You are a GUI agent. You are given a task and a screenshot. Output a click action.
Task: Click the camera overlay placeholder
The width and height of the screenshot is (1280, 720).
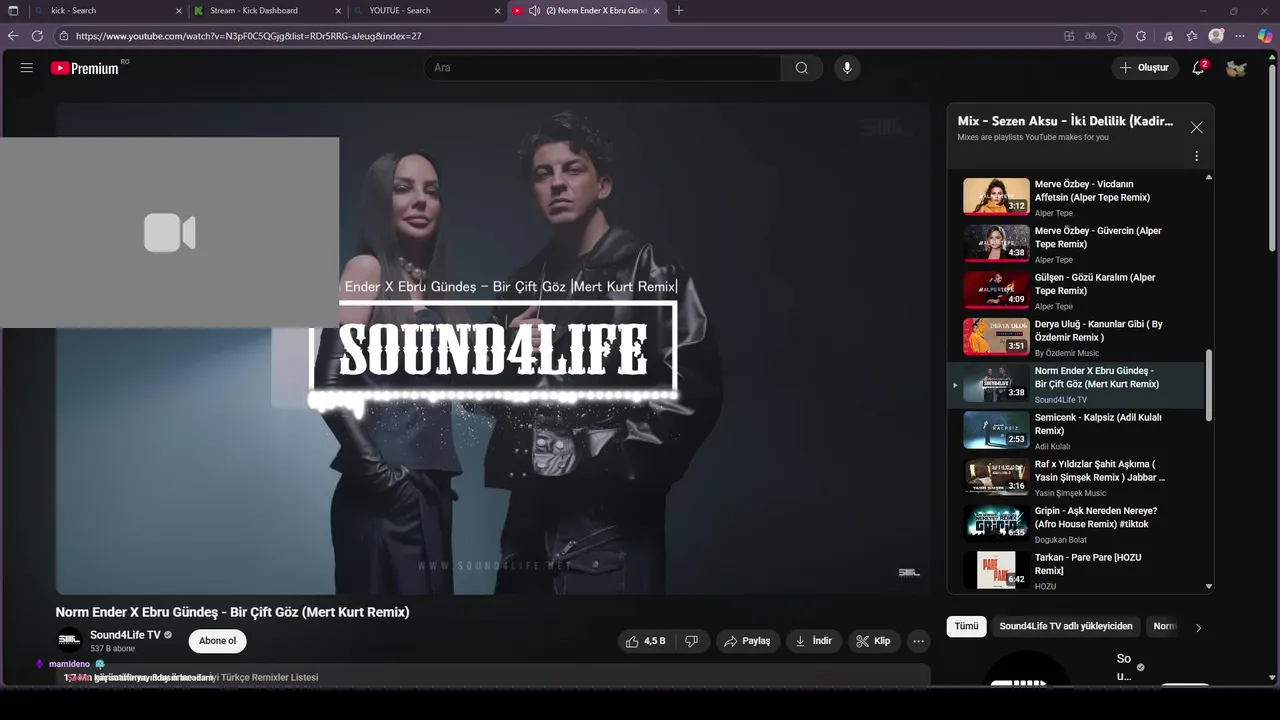click(169, 232)
